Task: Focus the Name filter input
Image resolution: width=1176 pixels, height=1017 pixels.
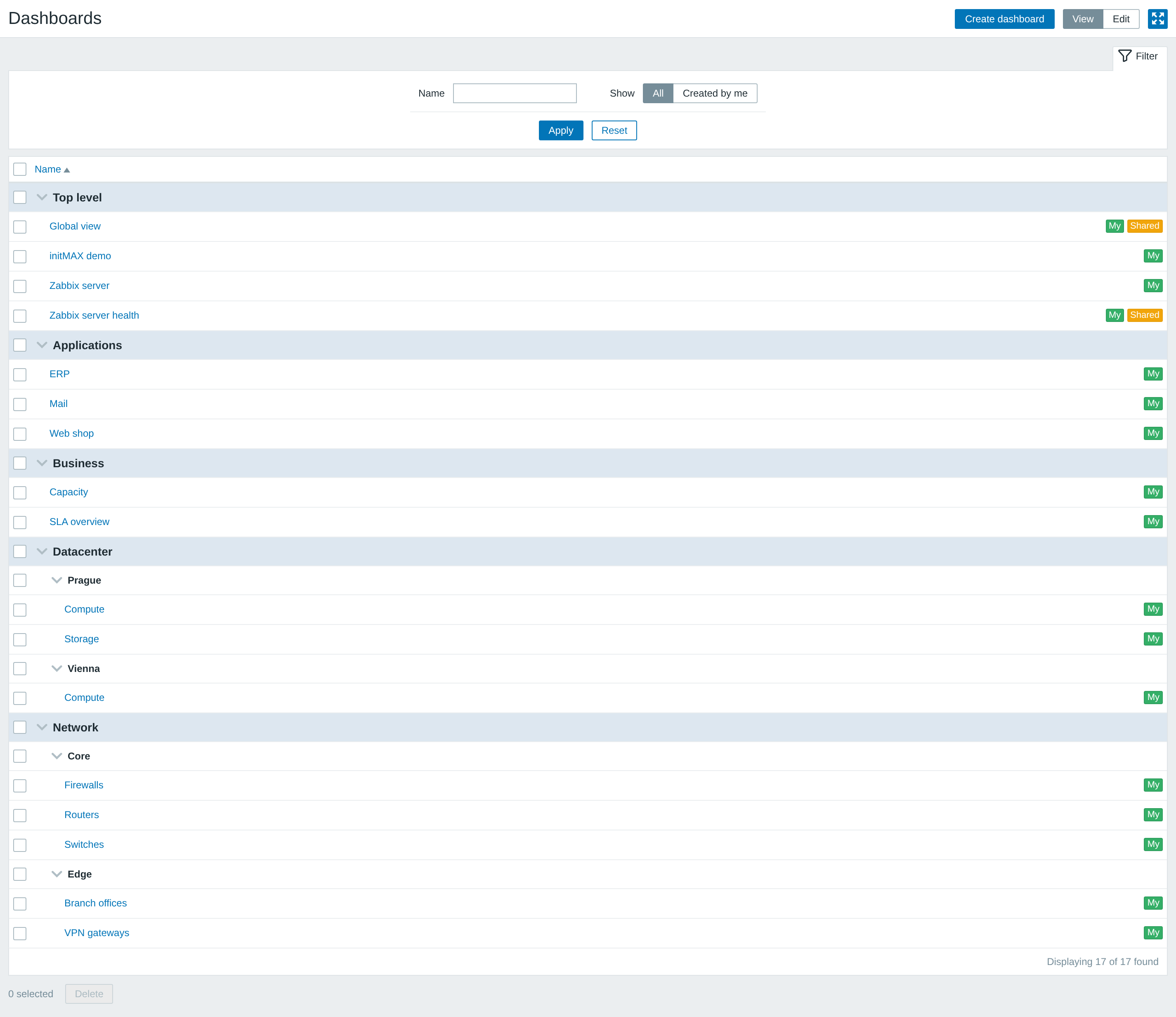Action: coord(515,93)
